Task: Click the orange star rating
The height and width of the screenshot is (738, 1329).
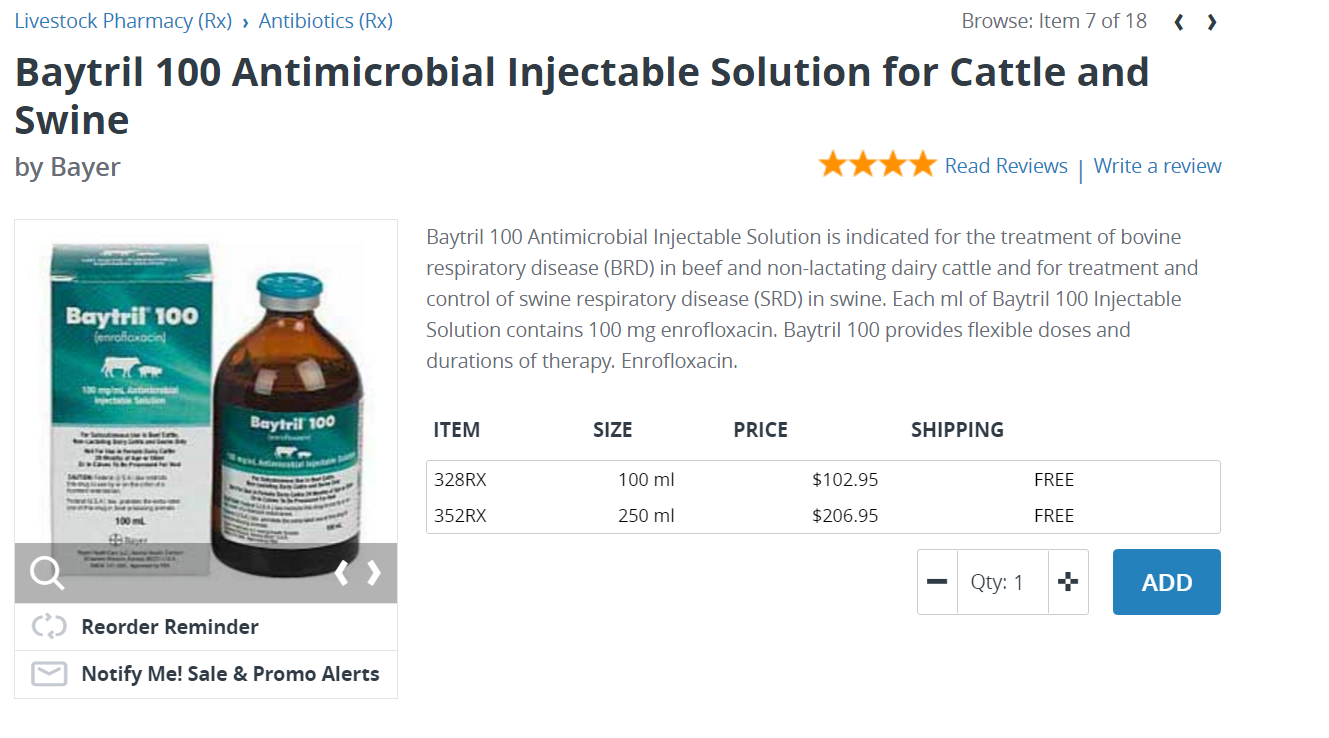Action: 877,165
